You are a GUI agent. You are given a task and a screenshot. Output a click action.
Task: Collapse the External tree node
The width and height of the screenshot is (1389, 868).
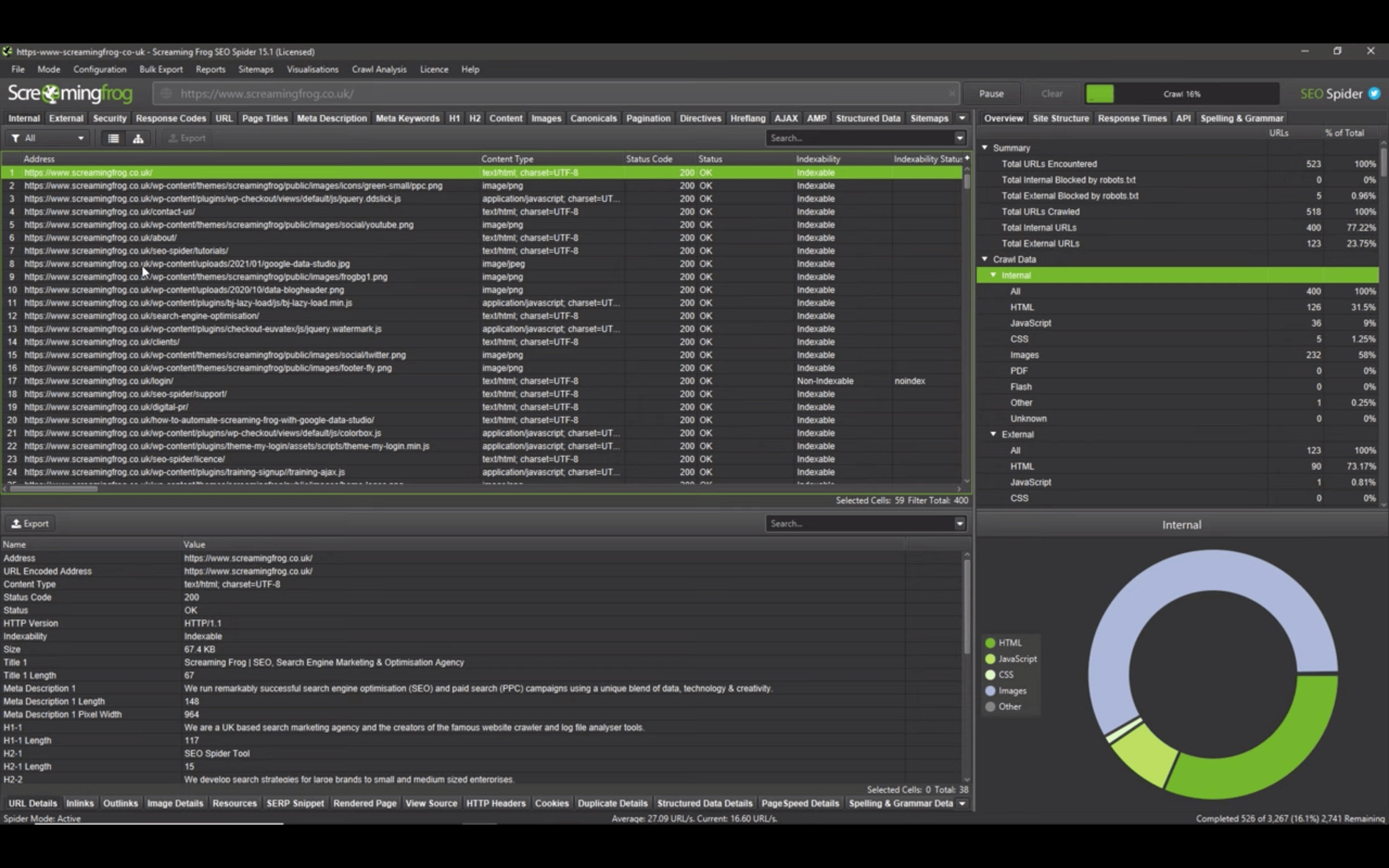click(993, 434)
